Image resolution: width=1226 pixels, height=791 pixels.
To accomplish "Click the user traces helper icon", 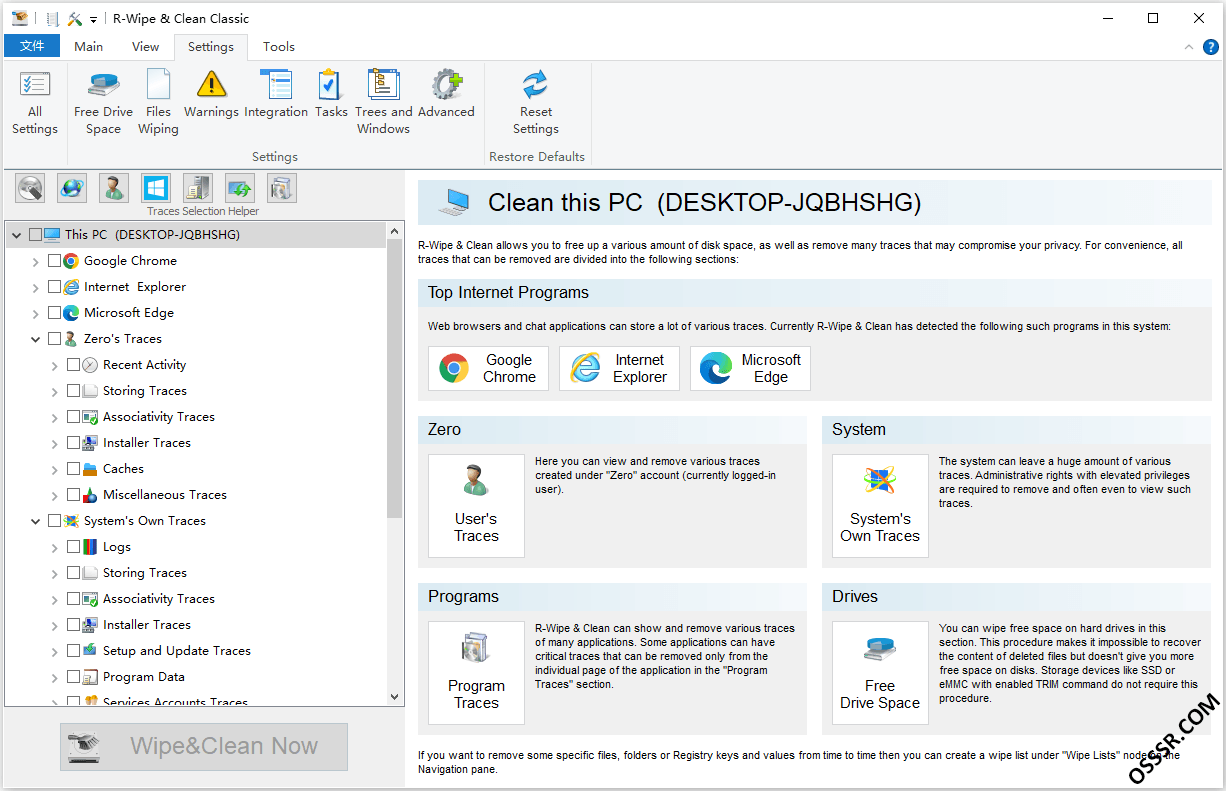I will coord(114,188).
